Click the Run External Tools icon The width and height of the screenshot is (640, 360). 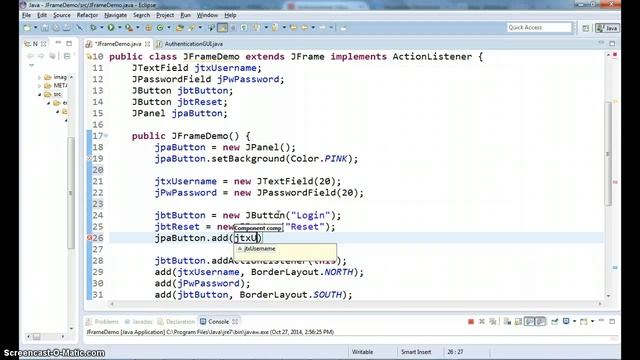(129, 28)
